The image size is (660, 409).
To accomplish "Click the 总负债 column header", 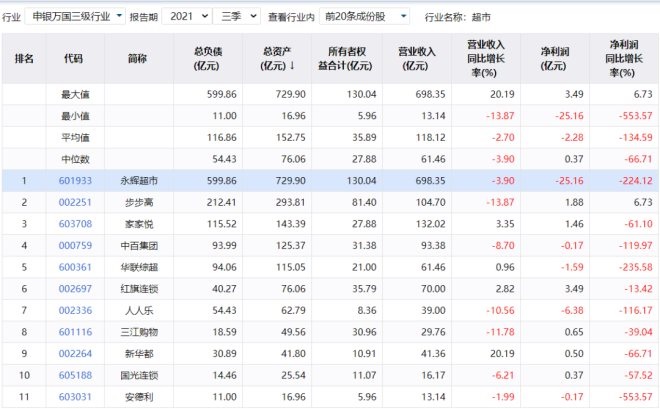I will click(x=208, y=58).
